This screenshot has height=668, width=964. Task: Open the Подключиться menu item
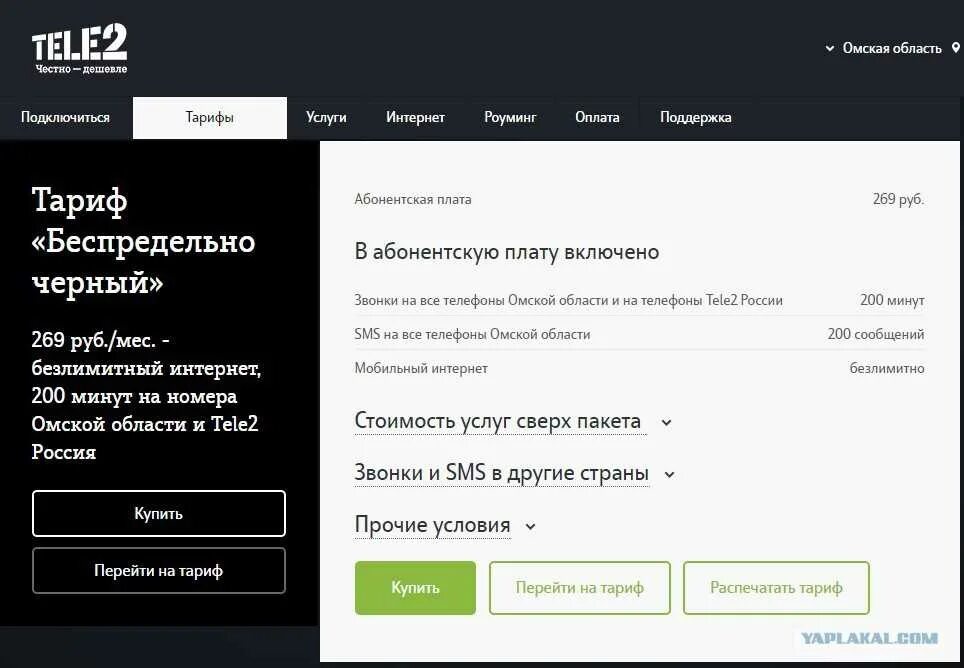[65, 117]
